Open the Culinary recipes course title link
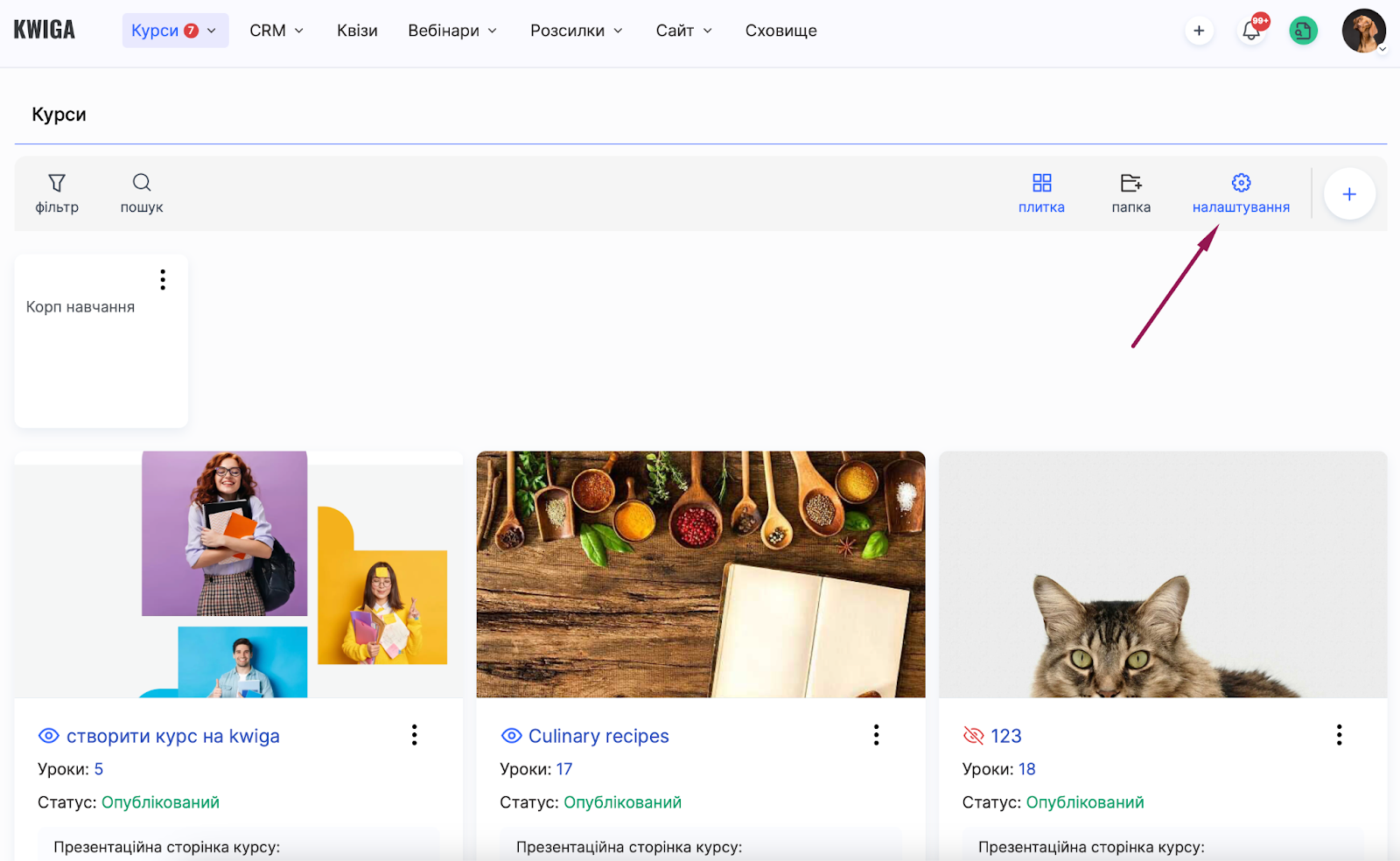Screen dimensions: 1400x861 [598, 736]
